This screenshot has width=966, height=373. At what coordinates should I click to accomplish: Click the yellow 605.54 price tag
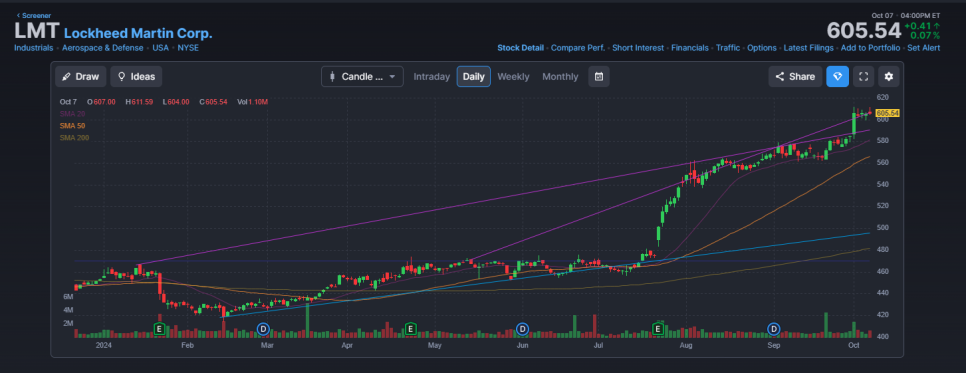point(887,113)
